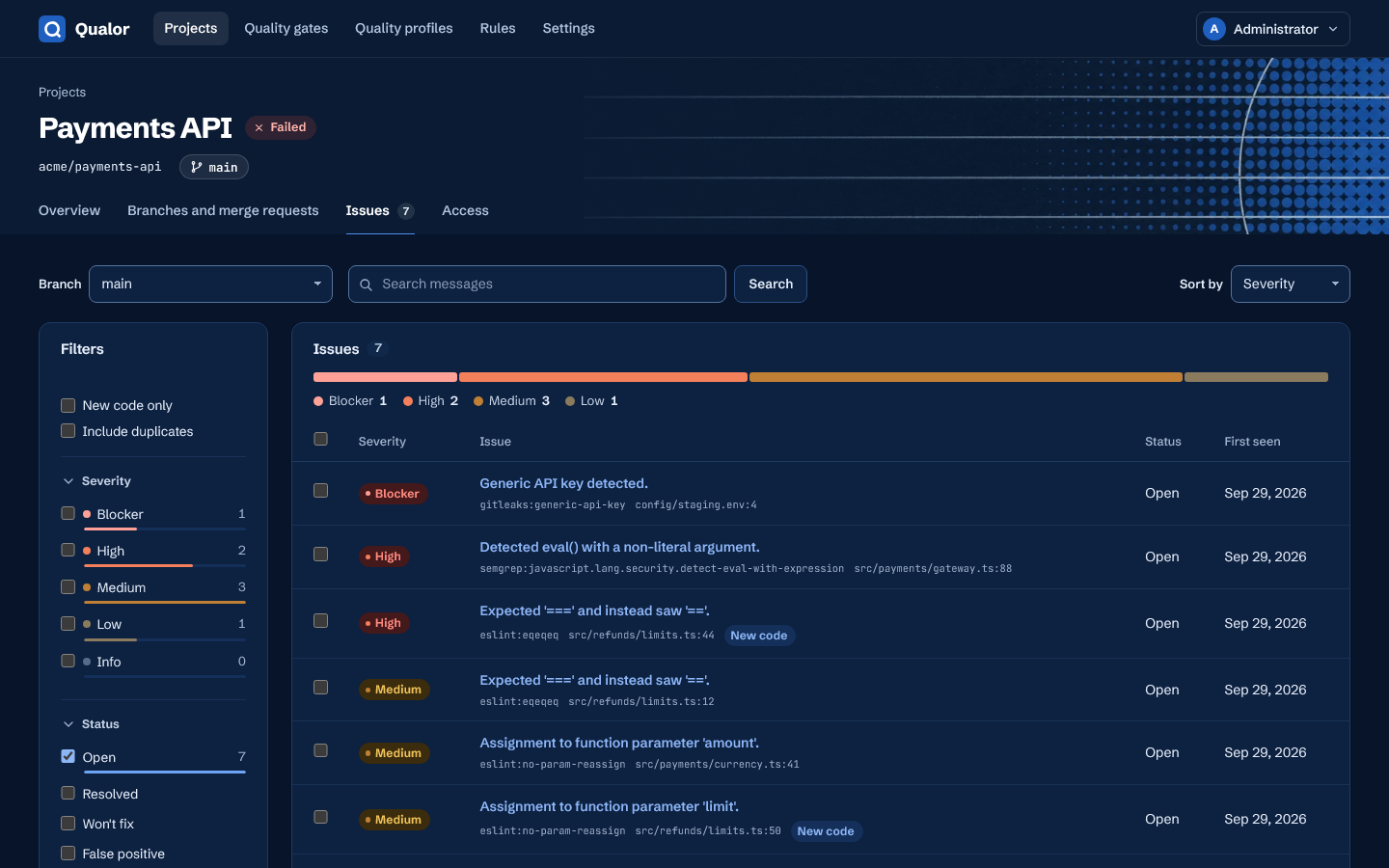1389x868 pixels.
Task: Select all issues with header checkbox
Action: tap(321, 440)
